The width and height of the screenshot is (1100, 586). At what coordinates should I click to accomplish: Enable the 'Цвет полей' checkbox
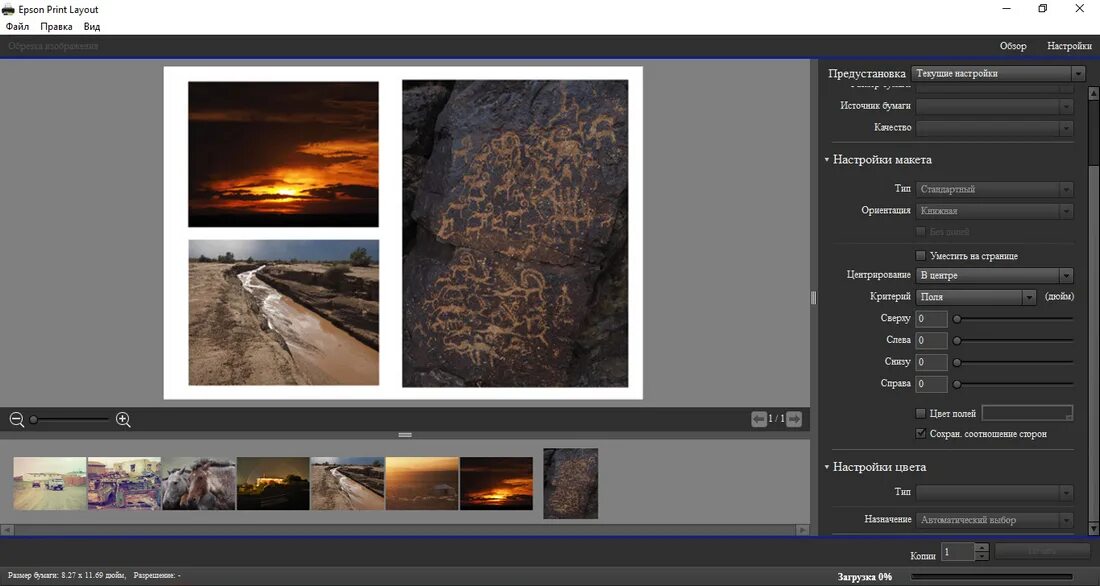pos(920,413)
